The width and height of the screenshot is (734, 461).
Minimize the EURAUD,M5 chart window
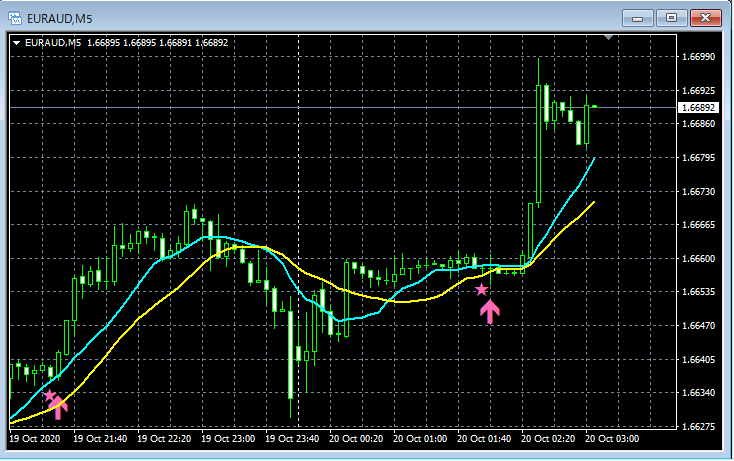point(637,18)
